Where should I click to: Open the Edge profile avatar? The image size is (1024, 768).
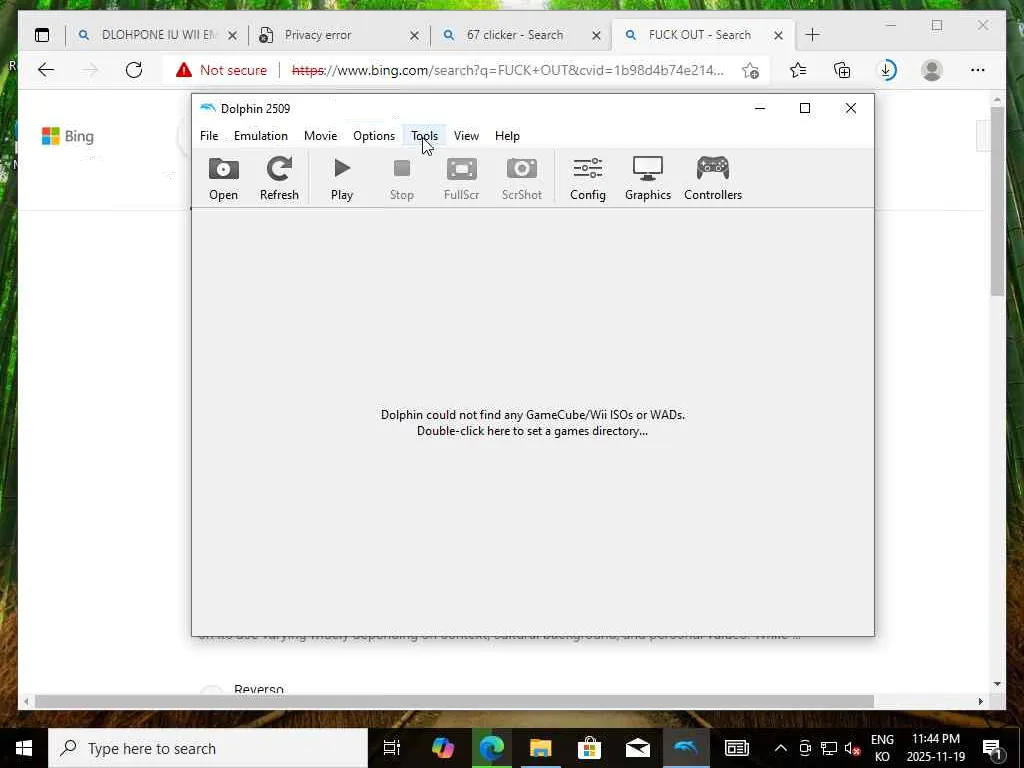pyautogui.click(x=932, y=70)
